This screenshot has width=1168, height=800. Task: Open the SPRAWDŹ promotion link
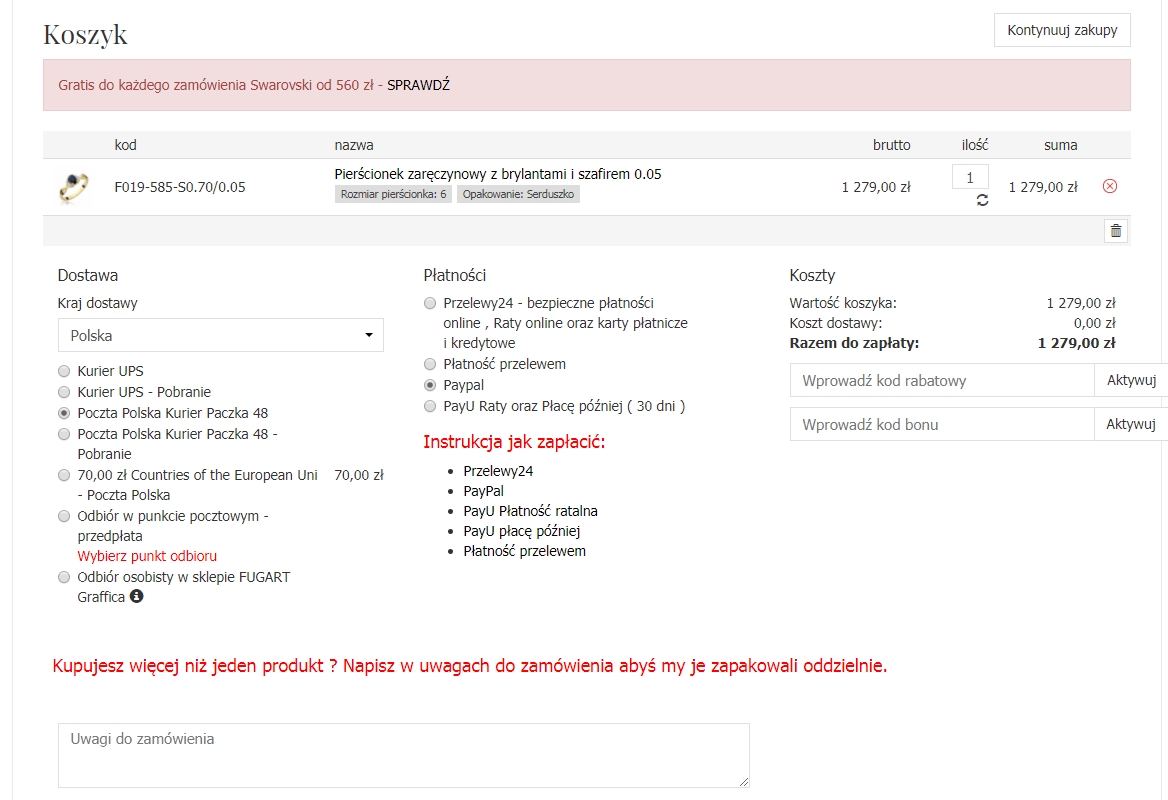tap(418, 85)
